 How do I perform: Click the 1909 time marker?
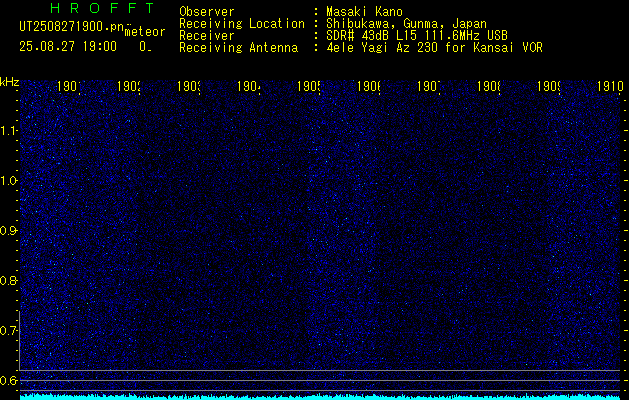point(549,86)
